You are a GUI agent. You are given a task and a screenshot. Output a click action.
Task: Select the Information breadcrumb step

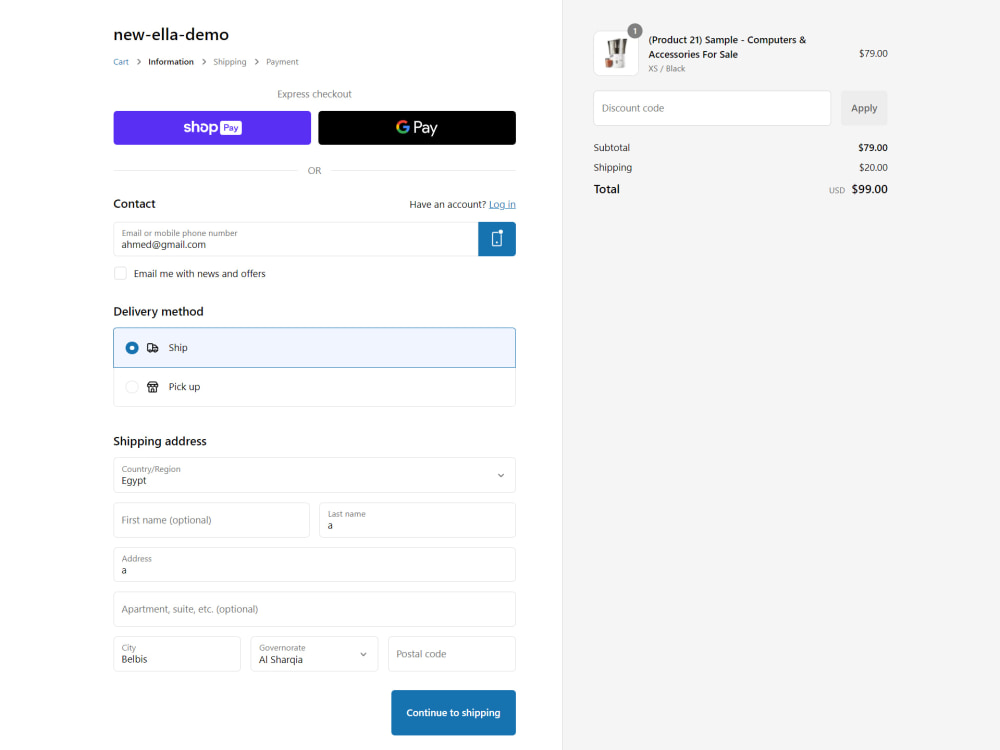171,61
